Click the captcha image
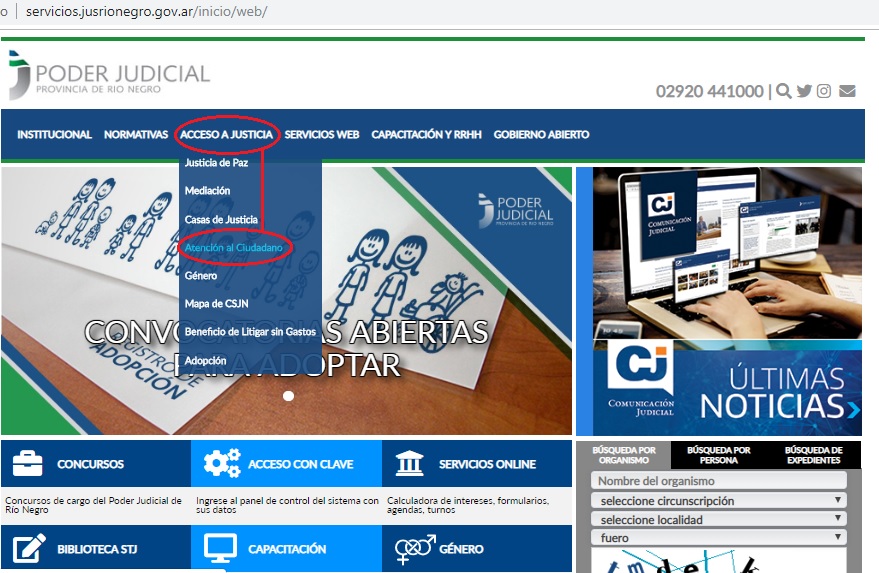Screen dimensions: 879x573 coord(719,561)
